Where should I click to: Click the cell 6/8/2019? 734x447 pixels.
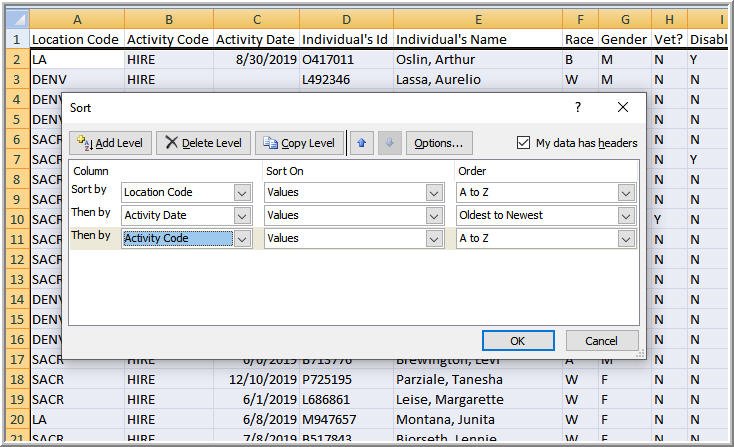(x=257, y=419)
